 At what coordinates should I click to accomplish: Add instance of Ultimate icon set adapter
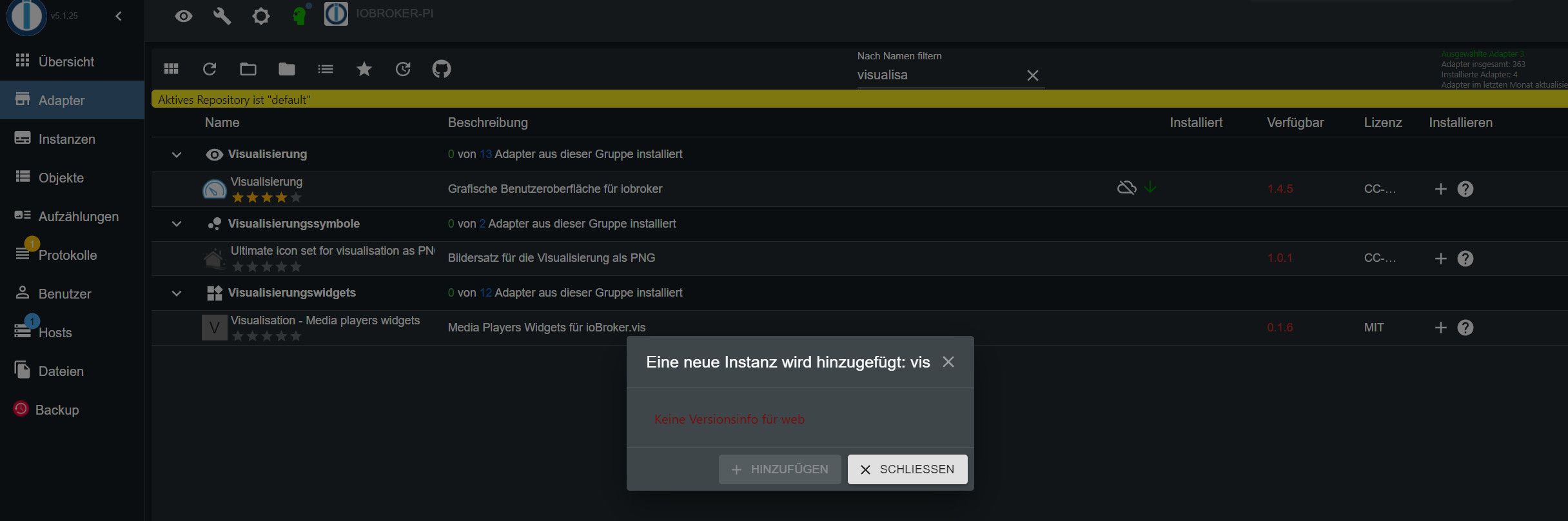[1440, 259]
